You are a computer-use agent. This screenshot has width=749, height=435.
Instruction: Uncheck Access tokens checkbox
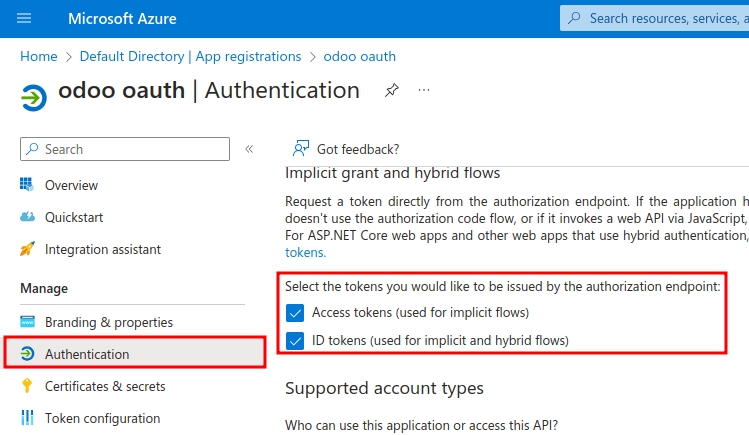coord(295,312)
